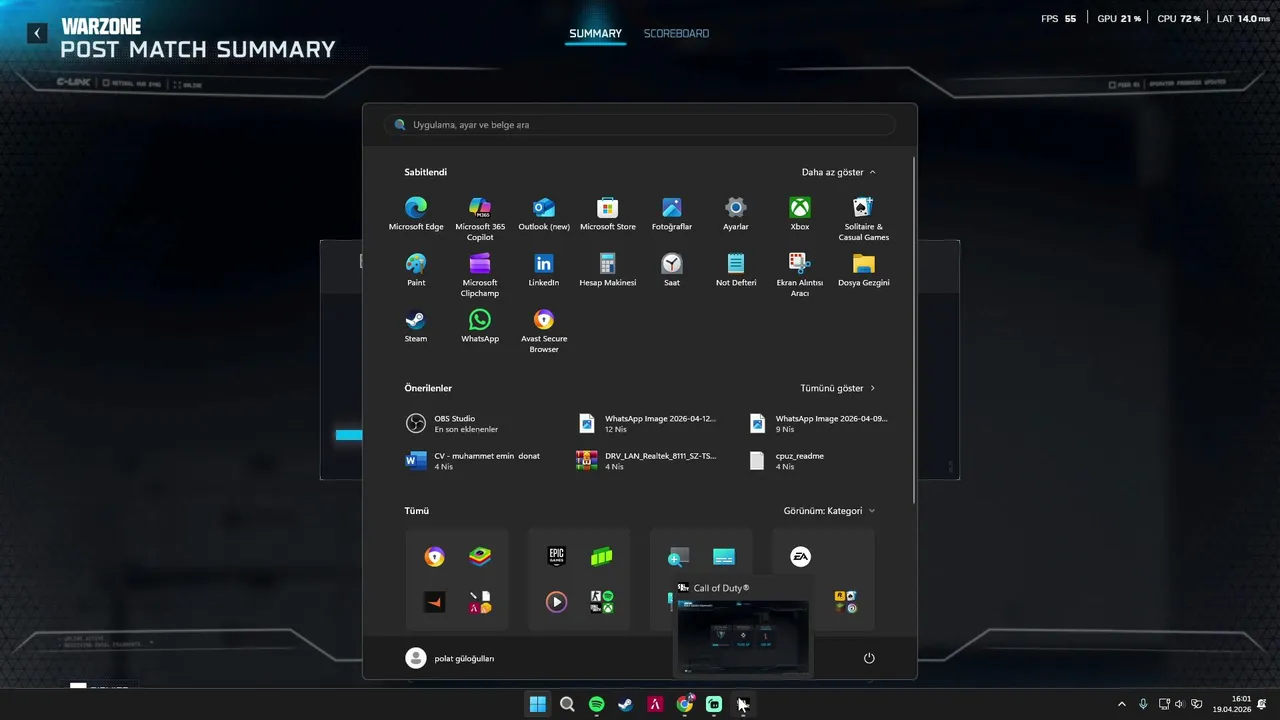Launch Paint from pinned apps

(416, 270)
